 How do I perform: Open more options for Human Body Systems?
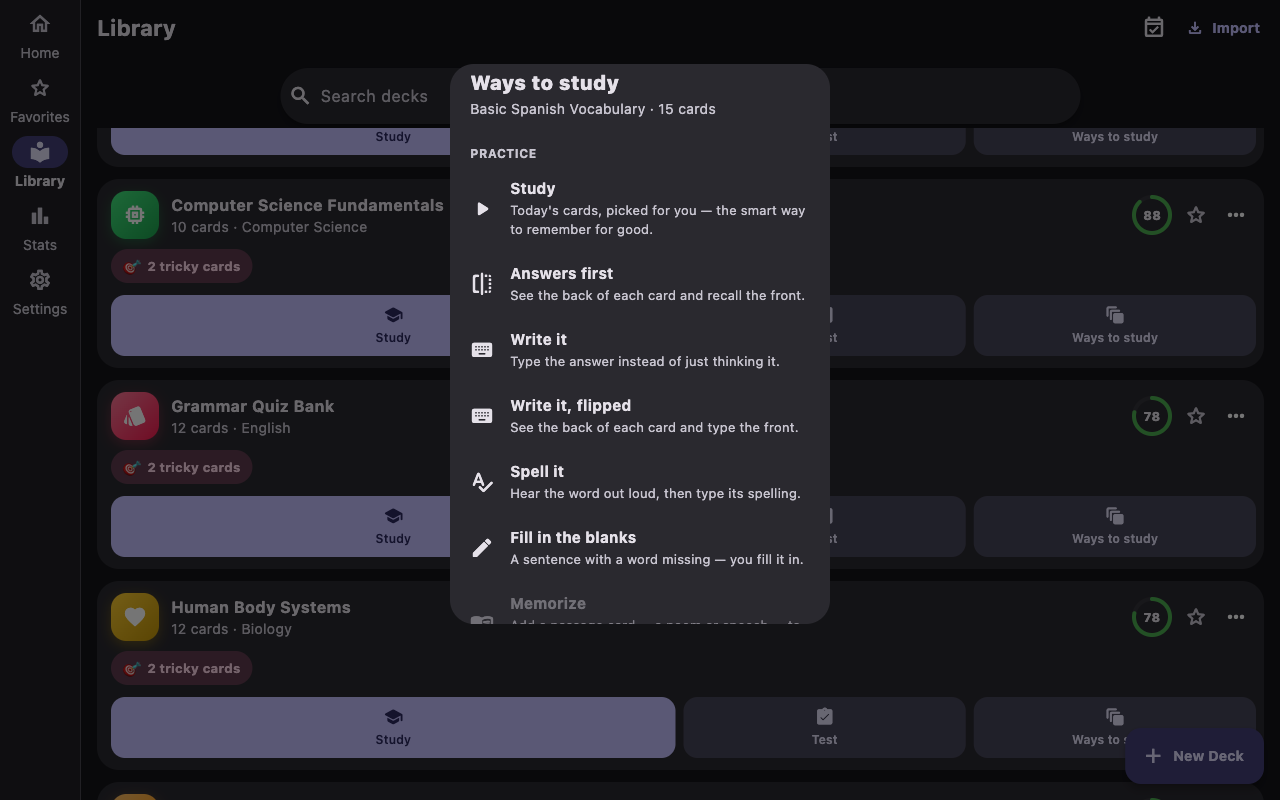click(x=1236, y=617)
